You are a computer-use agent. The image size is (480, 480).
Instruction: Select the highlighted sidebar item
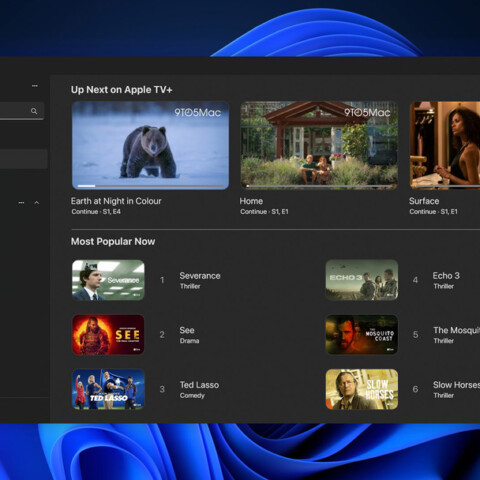23,159
